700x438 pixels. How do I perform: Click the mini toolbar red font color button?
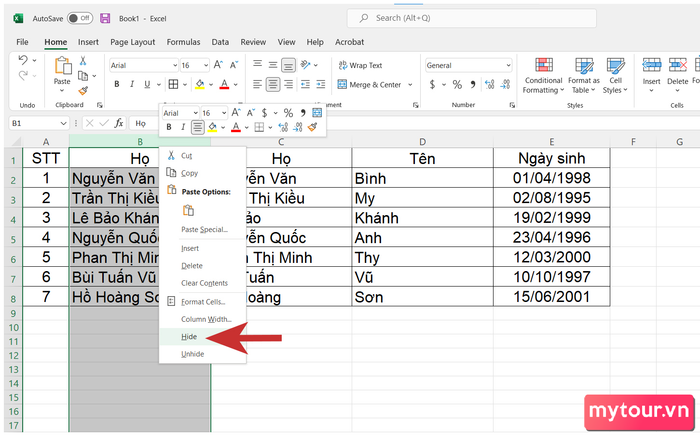pyautogui.click(x=236, y=128)
